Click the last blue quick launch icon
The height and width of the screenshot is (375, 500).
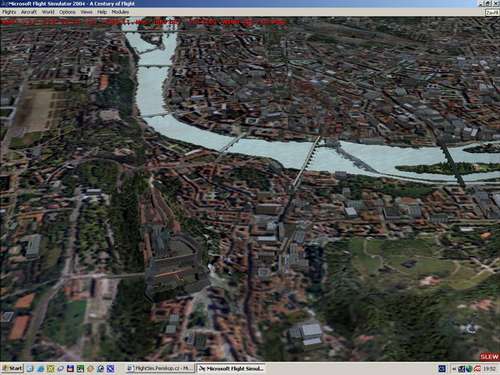110,369
